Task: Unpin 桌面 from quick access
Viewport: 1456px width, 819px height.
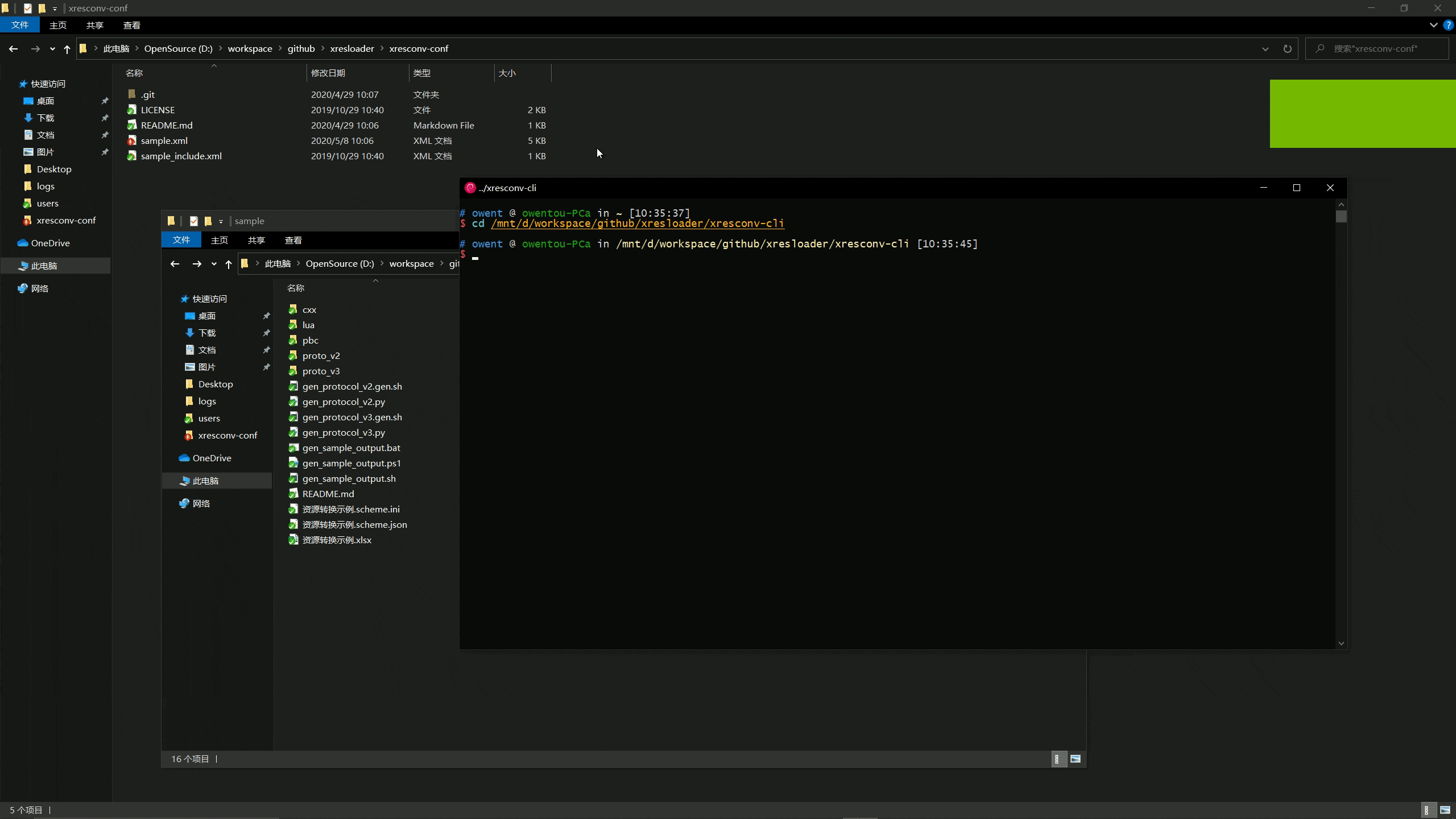Action: point(105,101)
